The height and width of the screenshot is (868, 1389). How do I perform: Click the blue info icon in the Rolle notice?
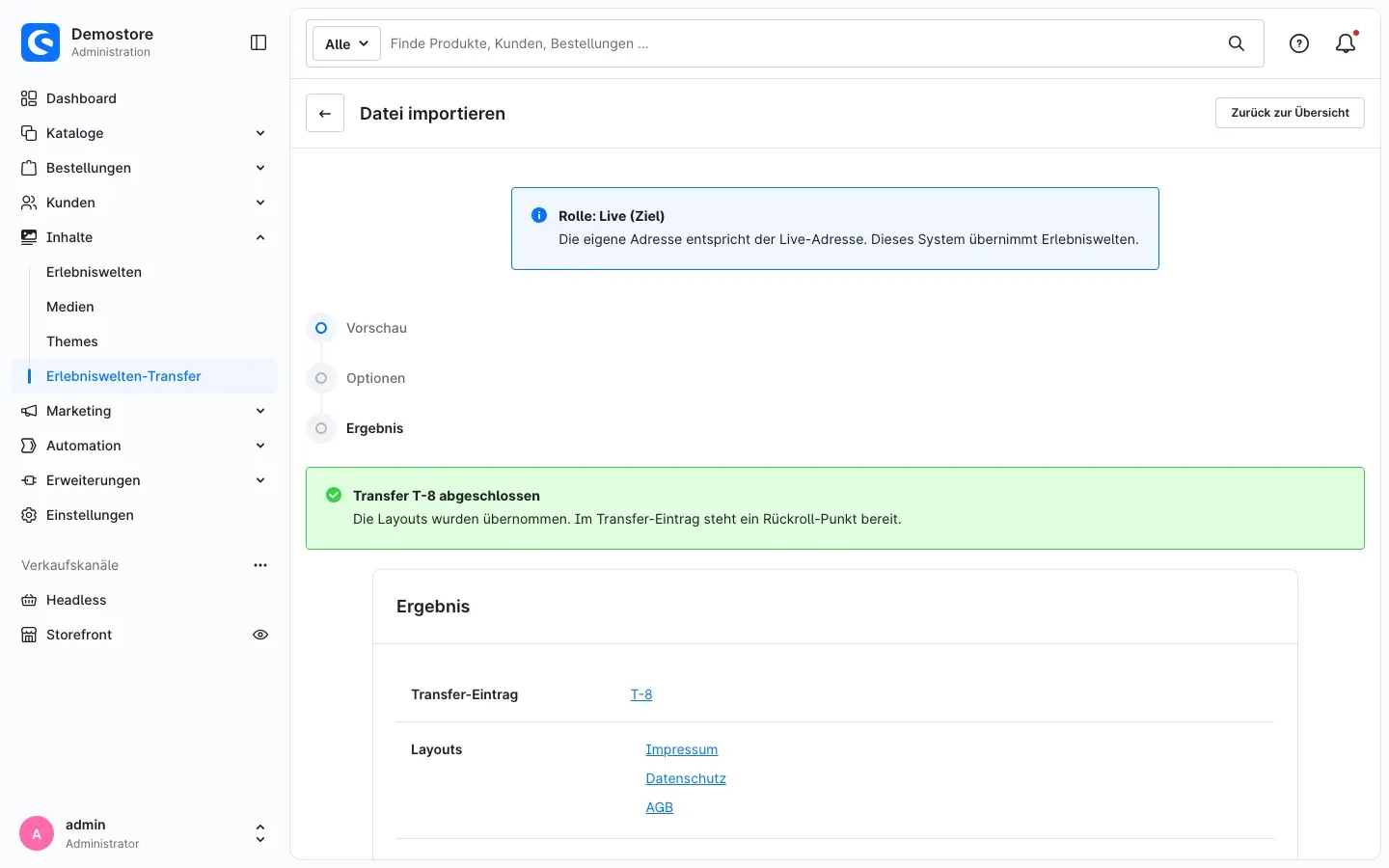coord(539,215)
